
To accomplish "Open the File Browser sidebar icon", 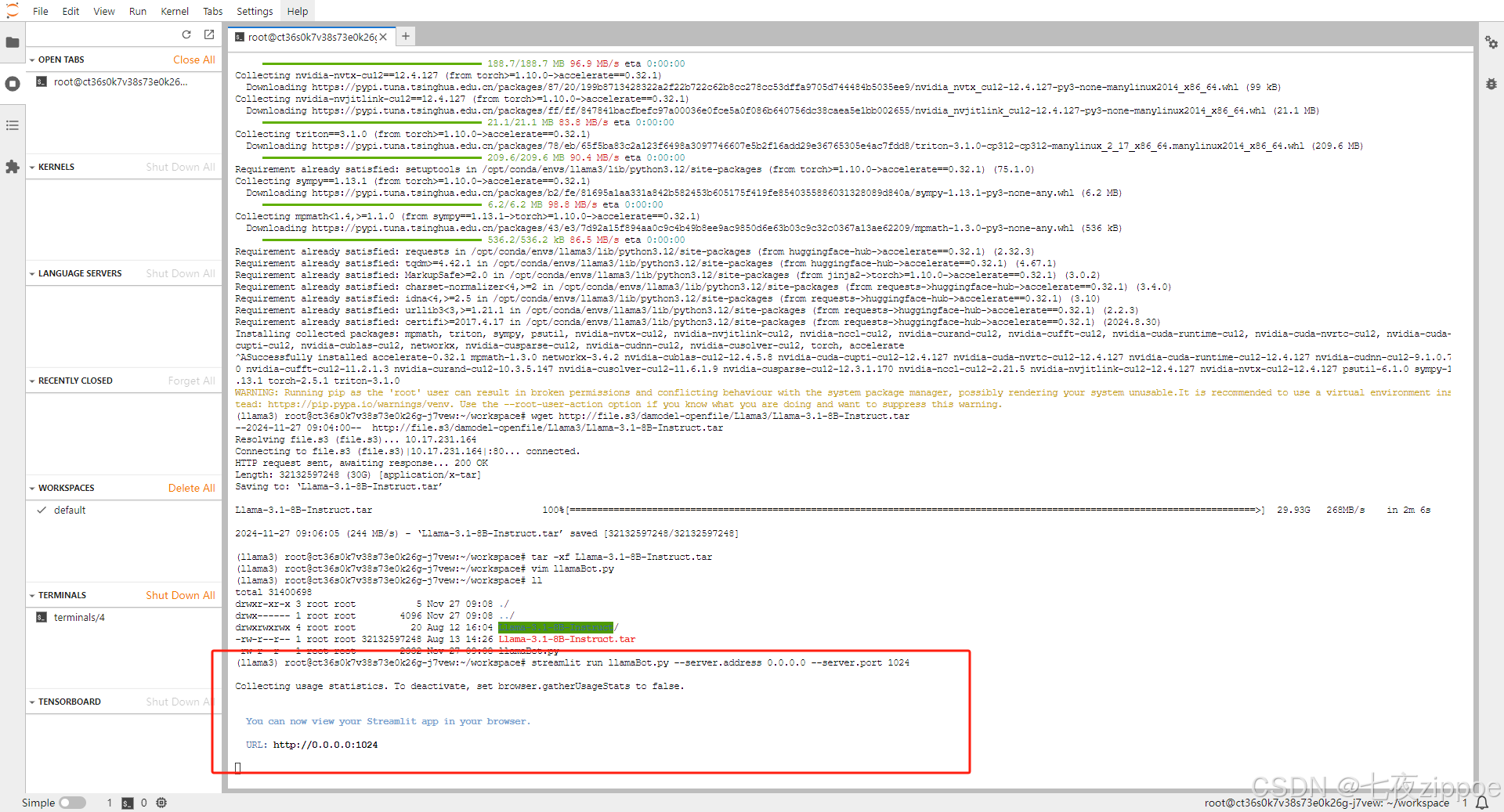I will pyautogui.click(x=13, y=42).
